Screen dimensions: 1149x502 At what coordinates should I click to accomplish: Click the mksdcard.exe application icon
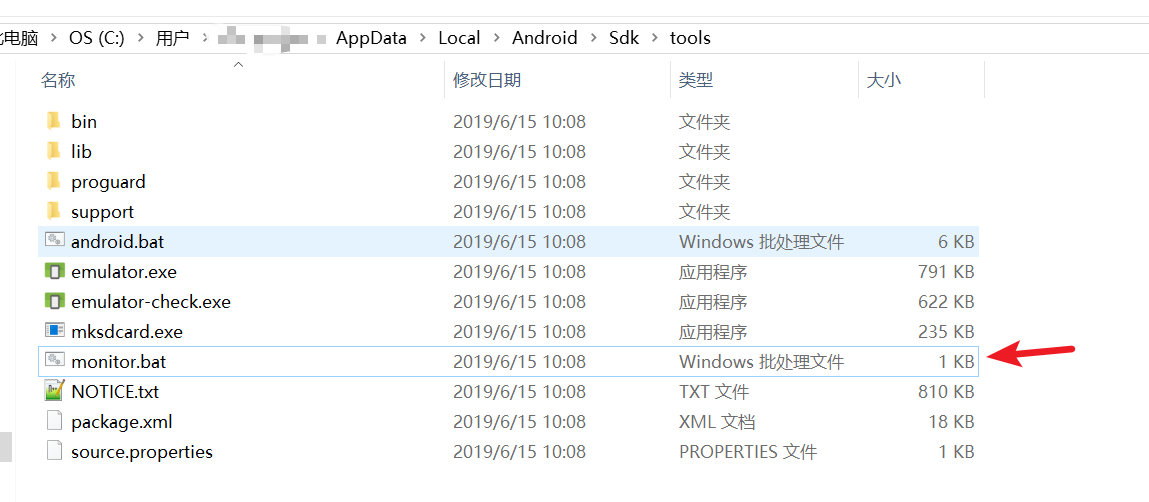55,331
